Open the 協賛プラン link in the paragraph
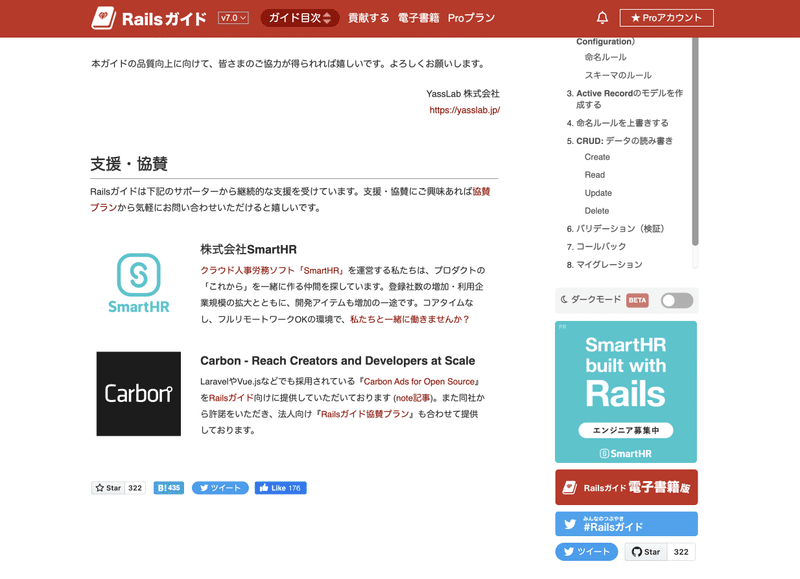The width and height of the screenshot is (800, 579). point(290,199)
